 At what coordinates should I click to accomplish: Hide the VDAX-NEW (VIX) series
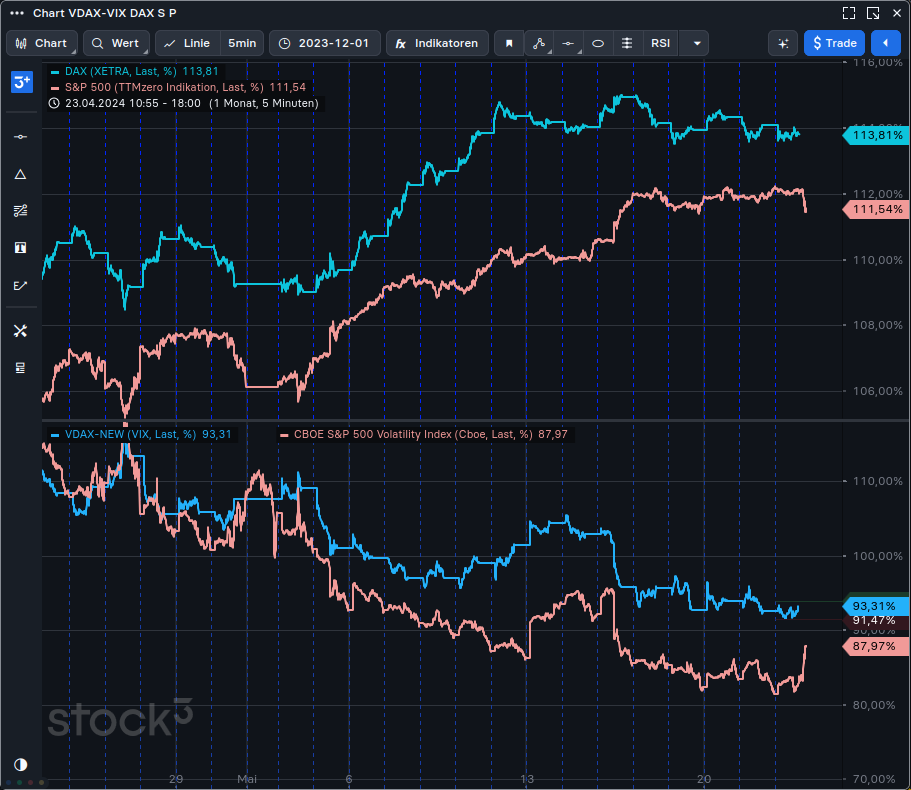52,434
